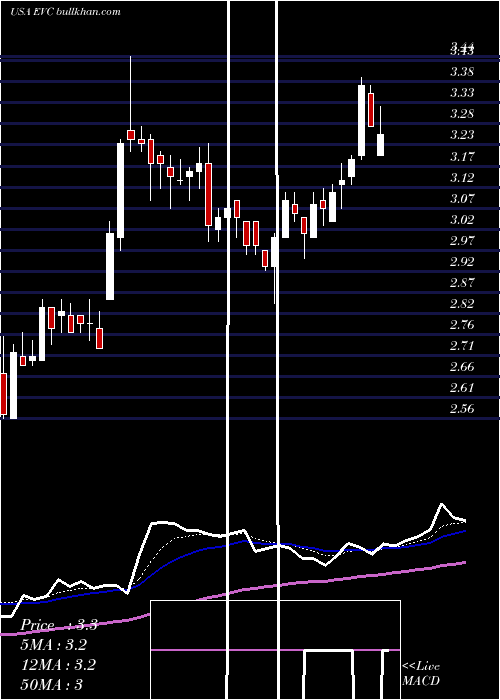Click the 12MA : 3.2 legend entry
This screenshot has width=500, height=700.
coord(58,665)
